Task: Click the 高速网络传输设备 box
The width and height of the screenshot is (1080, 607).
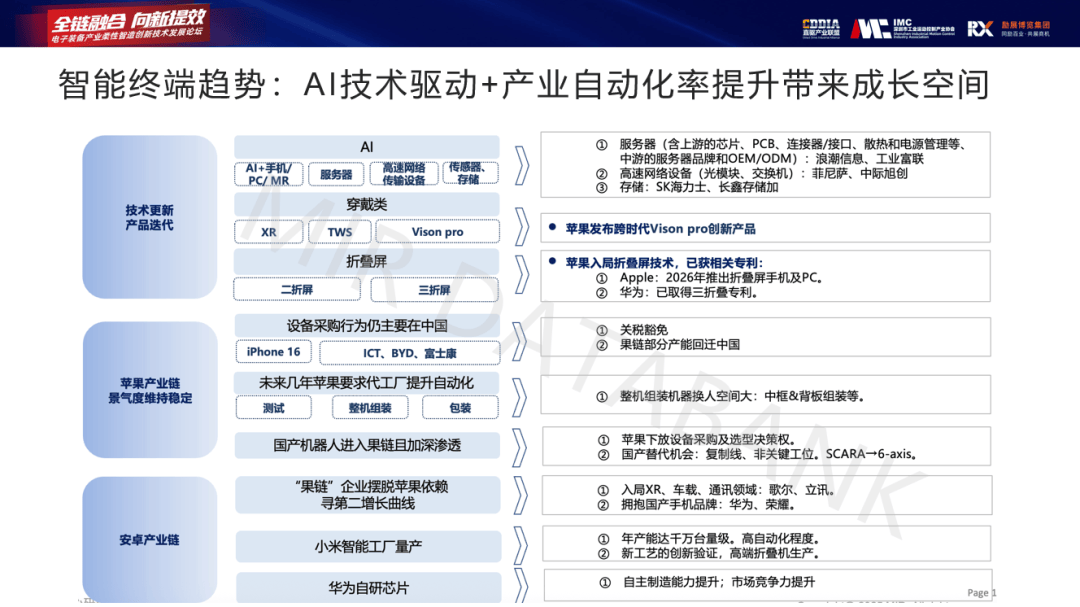Action: coord(404,174)
